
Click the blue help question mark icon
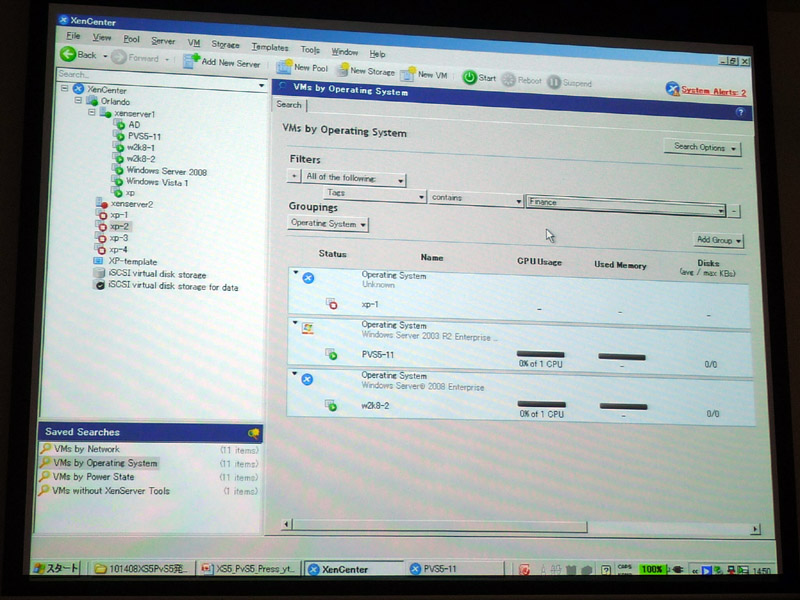point(740,112)
